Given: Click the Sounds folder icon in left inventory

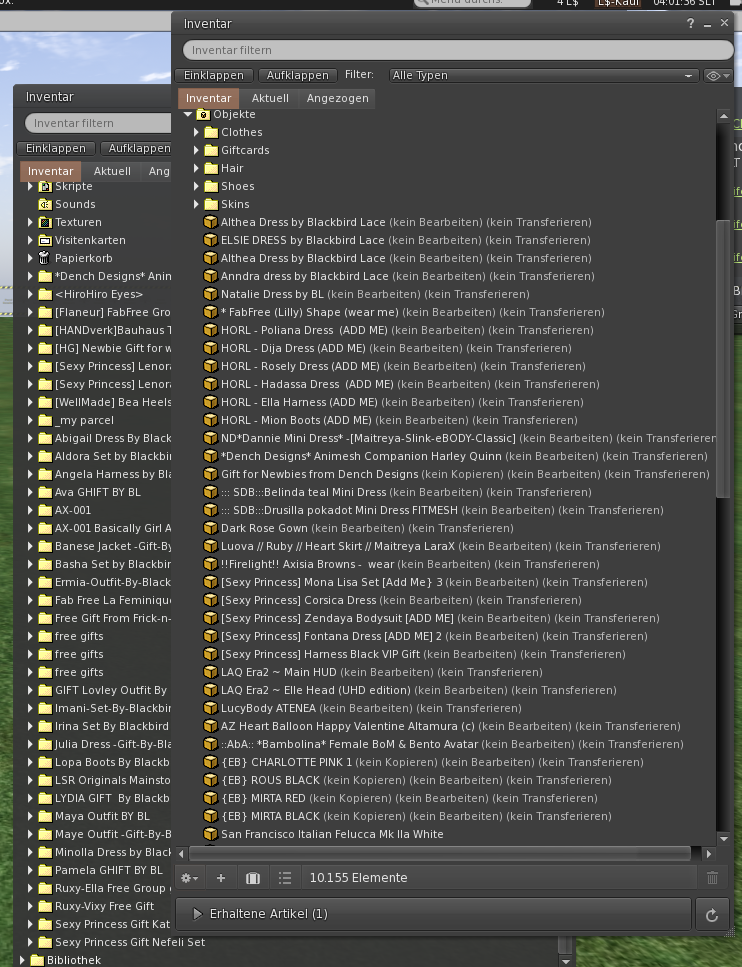Looking at the screenshot, I should click(44, 204).
